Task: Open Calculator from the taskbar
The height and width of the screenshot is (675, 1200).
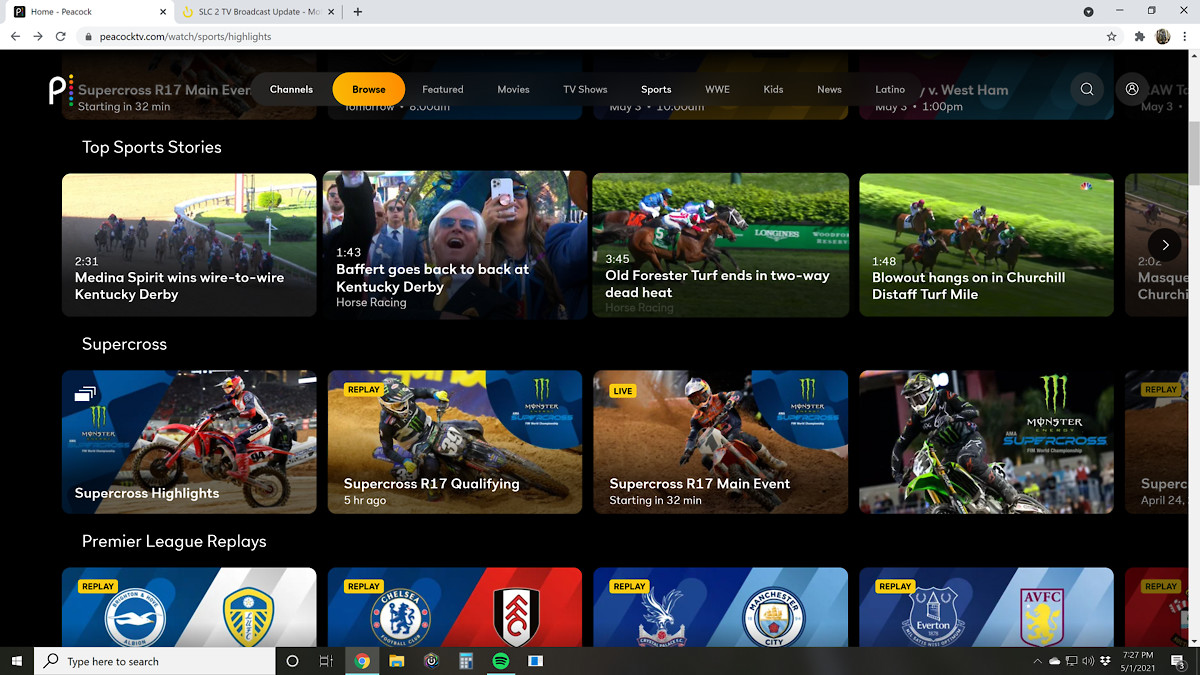Action: click(x=466, y=661)
